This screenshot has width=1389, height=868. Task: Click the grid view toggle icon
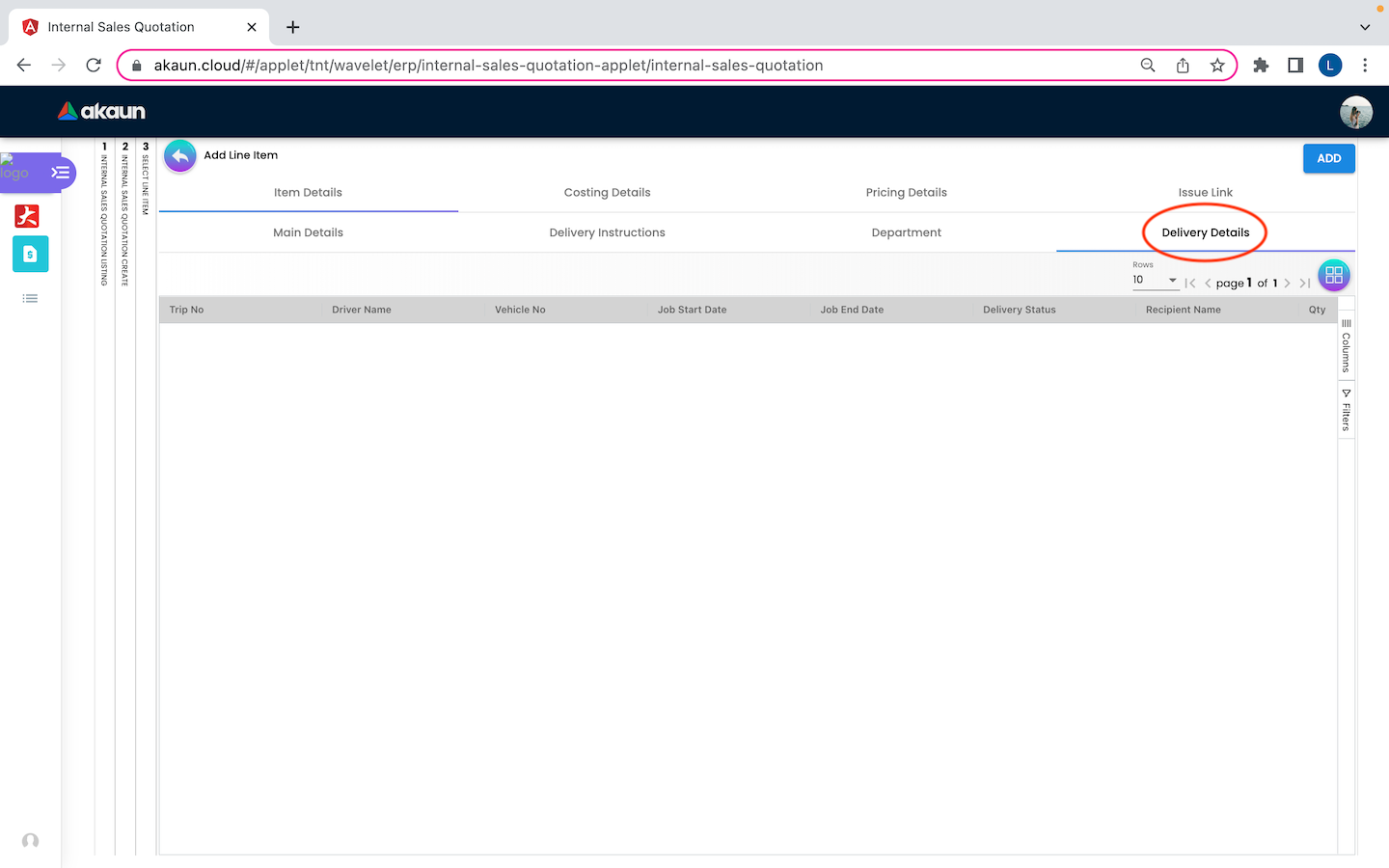[x=1334, y=276]
